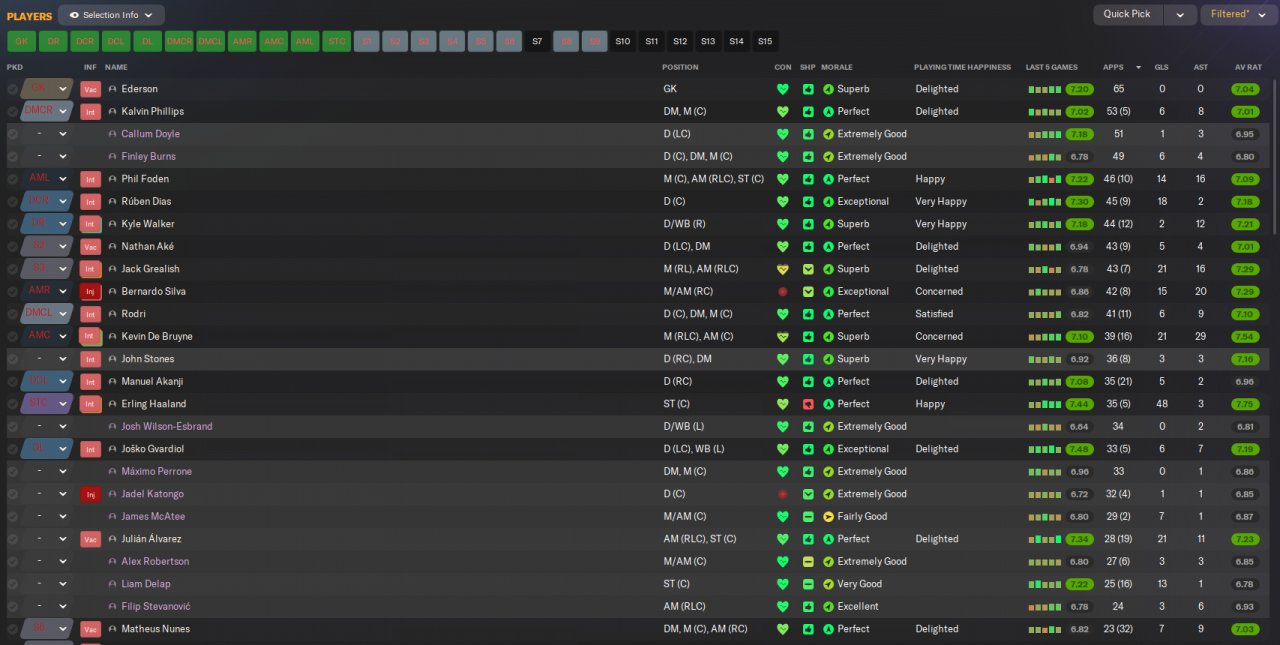Click Jack Grealish's yellow condition heart
This screenshot has width=1280, height=645.
pyautogui.click(x=782, y=269)
